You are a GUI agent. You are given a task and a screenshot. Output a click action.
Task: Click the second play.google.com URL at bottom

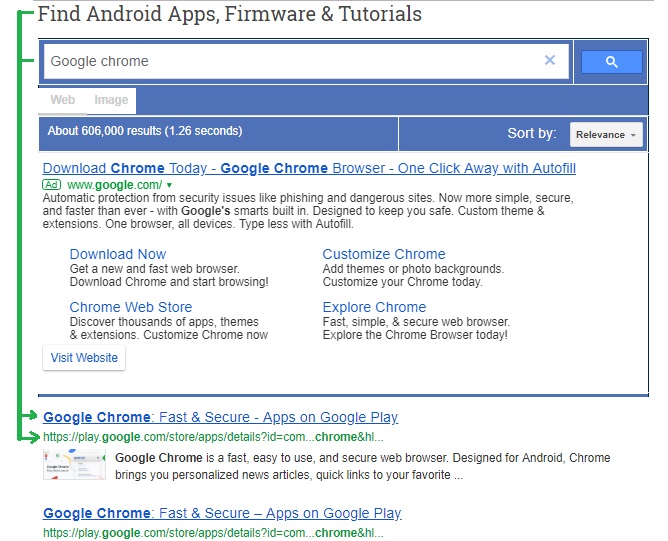point(213,533)
